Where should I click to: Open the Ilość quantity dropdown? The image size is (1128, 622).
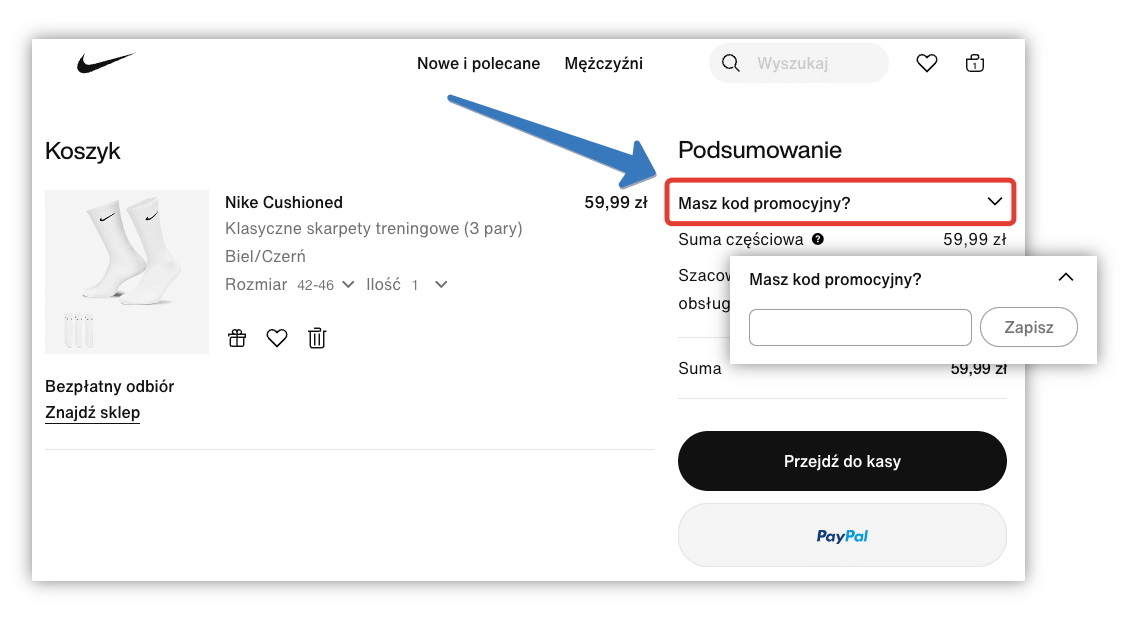point(439,284)
